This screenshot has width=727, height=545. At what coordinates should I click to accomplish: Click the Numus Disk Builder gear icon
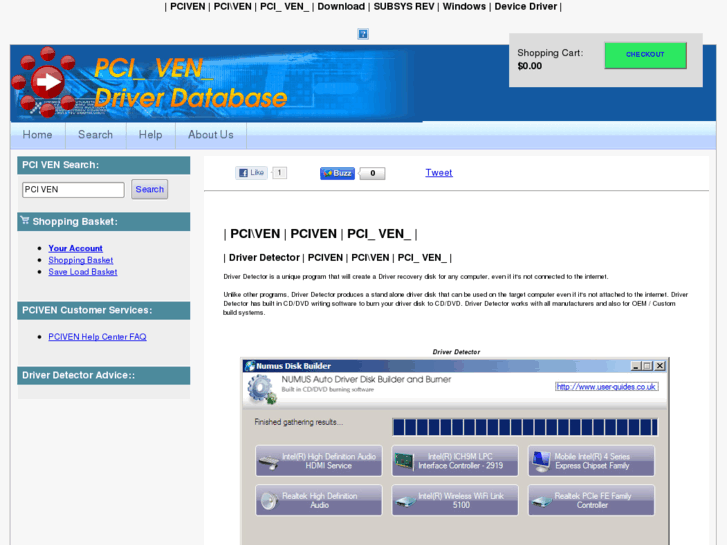(x=261, y=389)
